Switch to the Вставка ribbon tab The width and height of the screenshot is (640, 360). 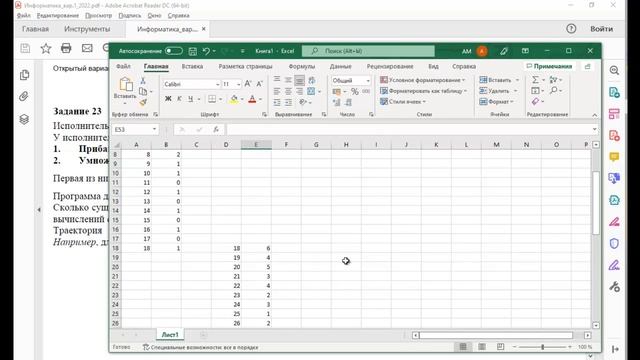pos(192,66)
